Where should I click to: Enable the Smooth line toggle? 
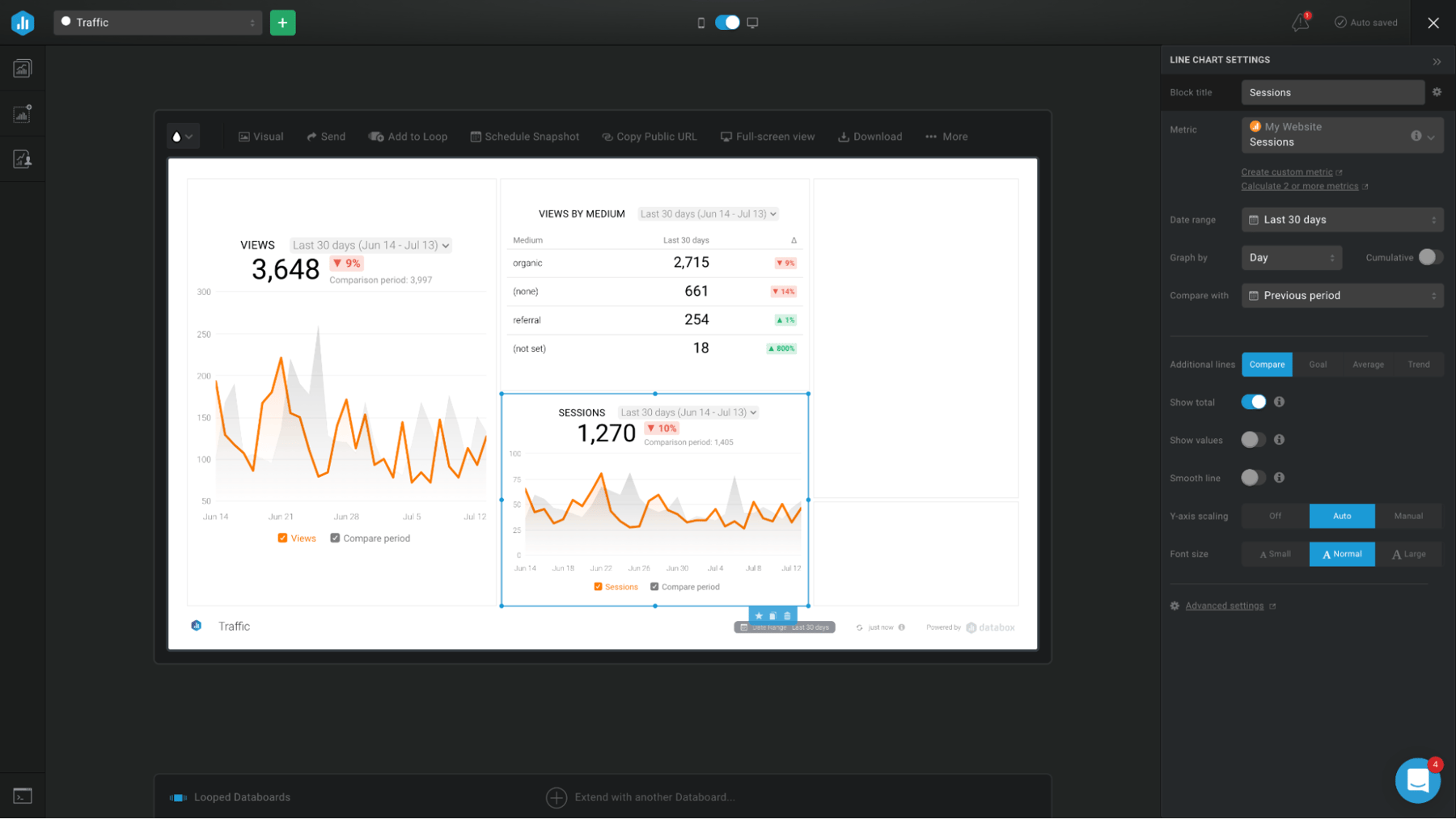(x=1254, y=477)
